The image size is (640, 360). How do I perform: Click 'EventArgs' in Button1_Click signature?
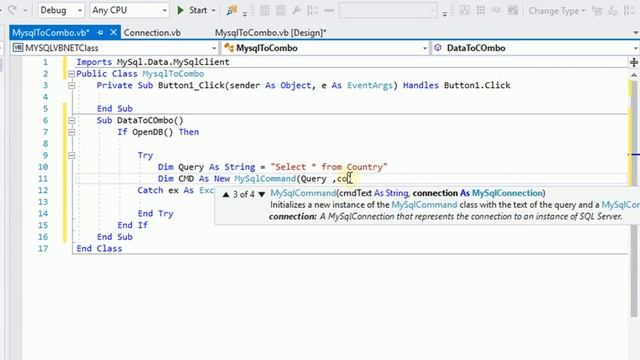click(x=369, y=85)
